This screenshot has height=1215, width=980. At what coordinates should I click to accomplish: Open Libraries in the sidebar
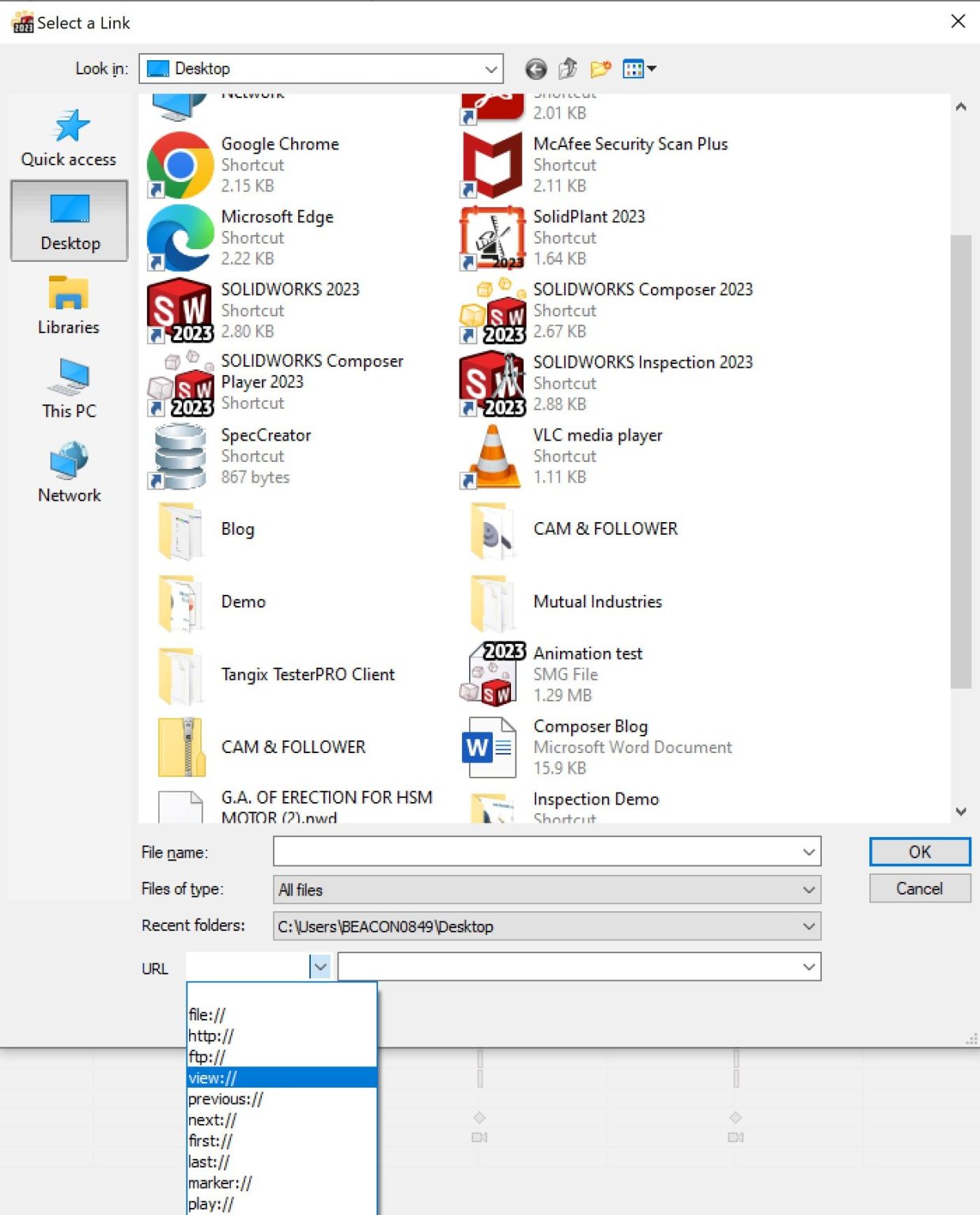pyautogui.click(x=69, y=305)
